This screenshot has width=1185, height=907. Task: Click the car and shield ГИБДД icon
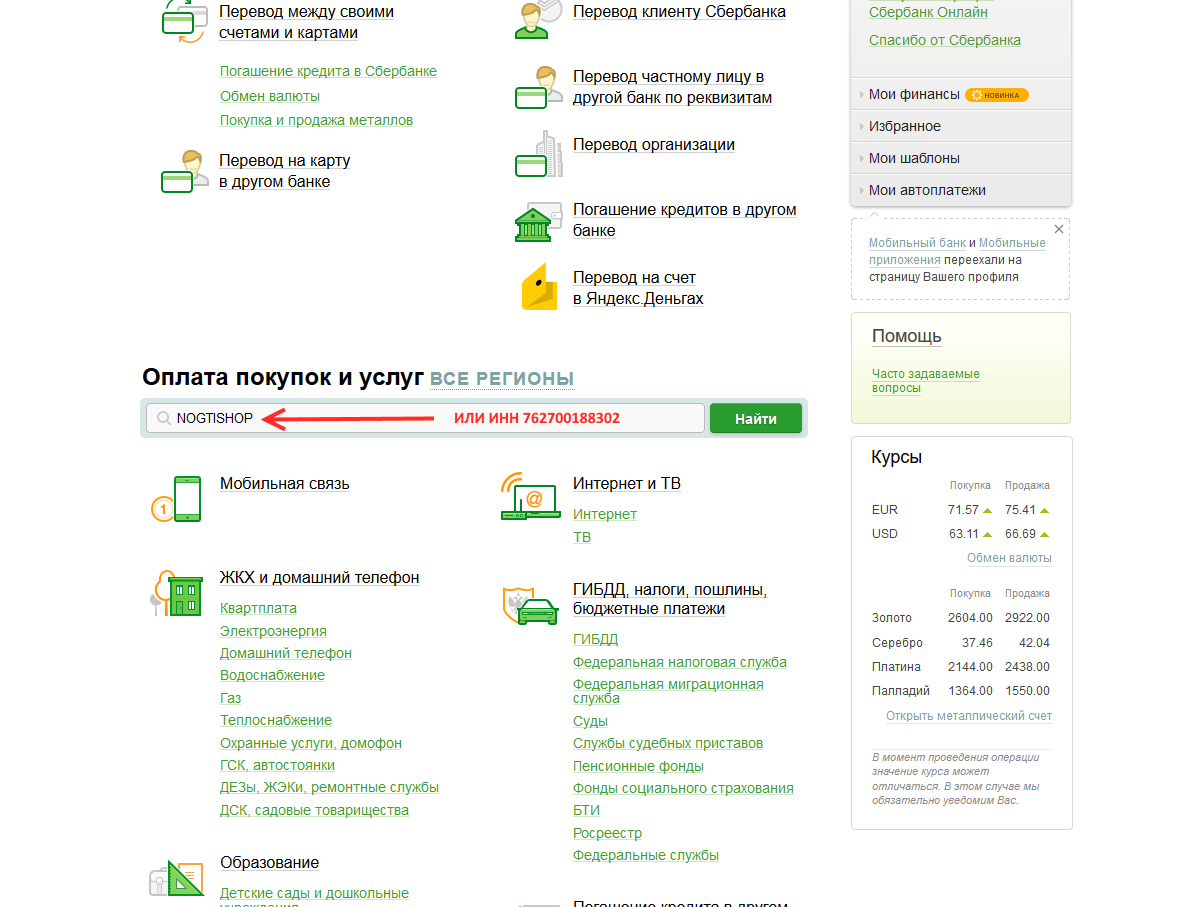click(531, 605)
